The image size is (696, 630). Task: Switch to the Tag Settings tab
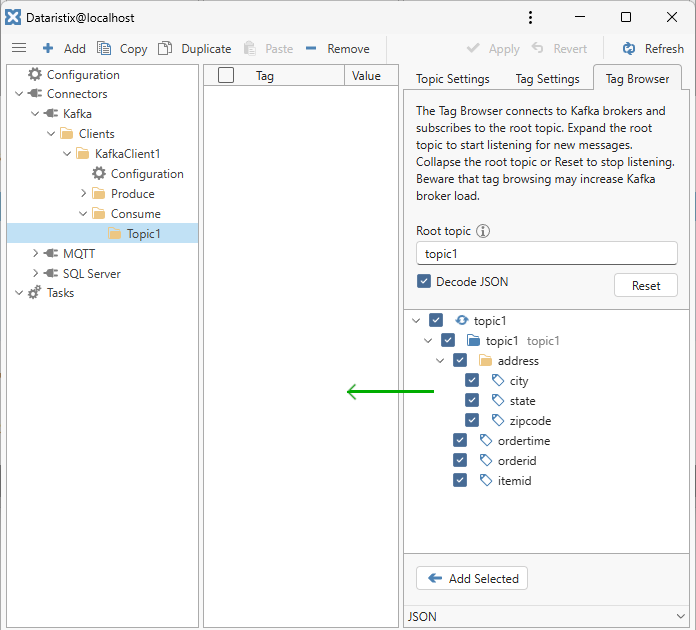547,79
